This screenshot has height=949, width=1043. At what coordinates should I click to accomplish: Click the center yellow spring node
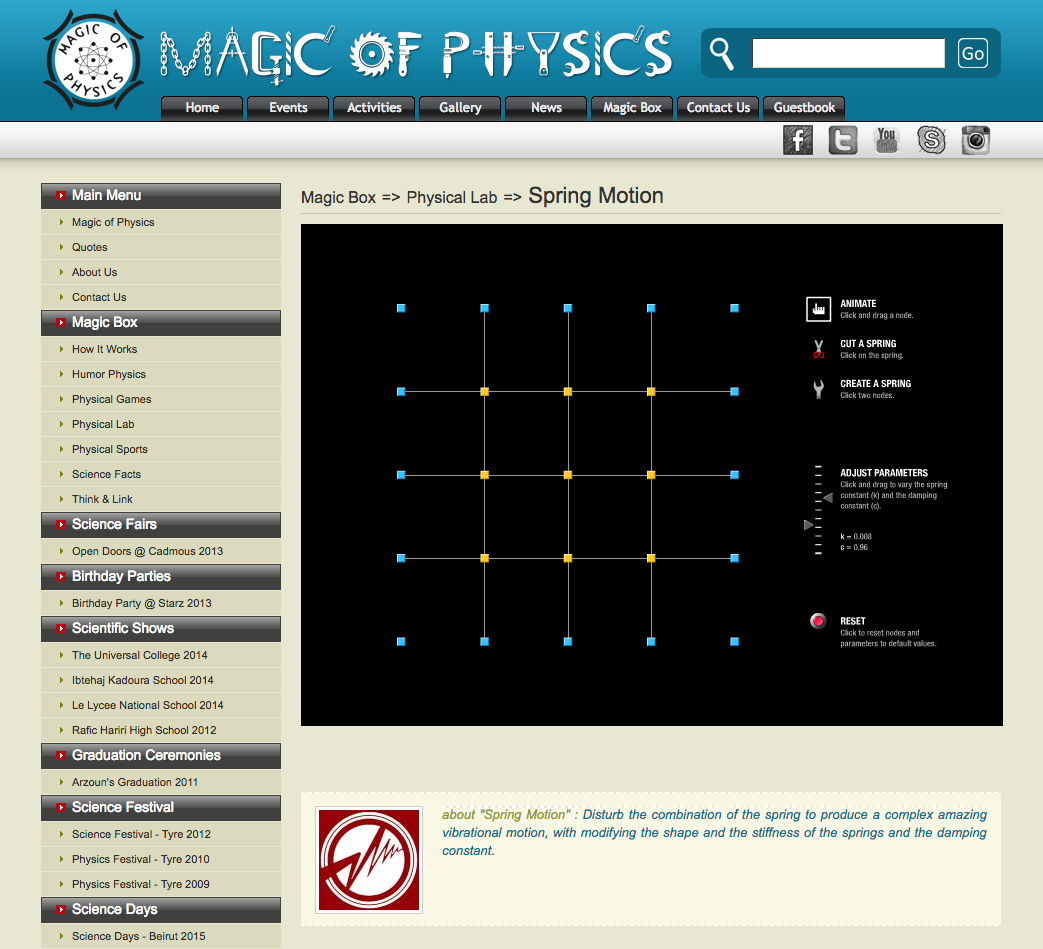point(567,475)
